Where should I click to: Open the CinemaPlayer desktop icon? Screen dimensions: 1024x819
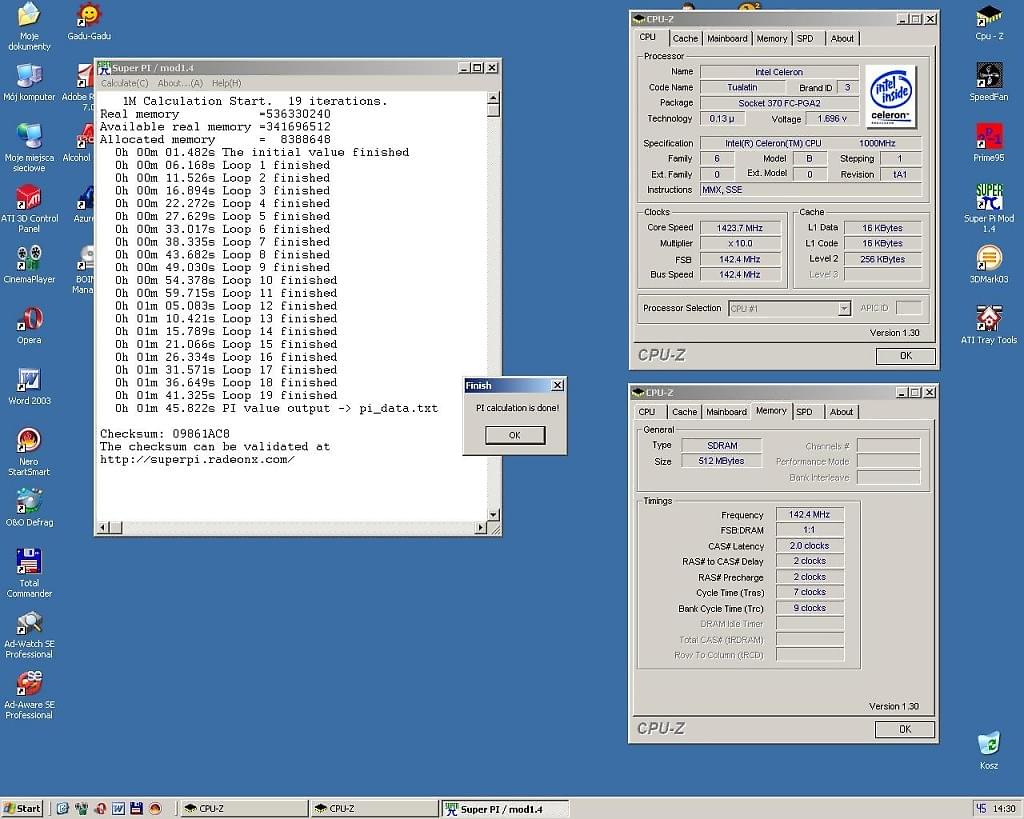29,265
